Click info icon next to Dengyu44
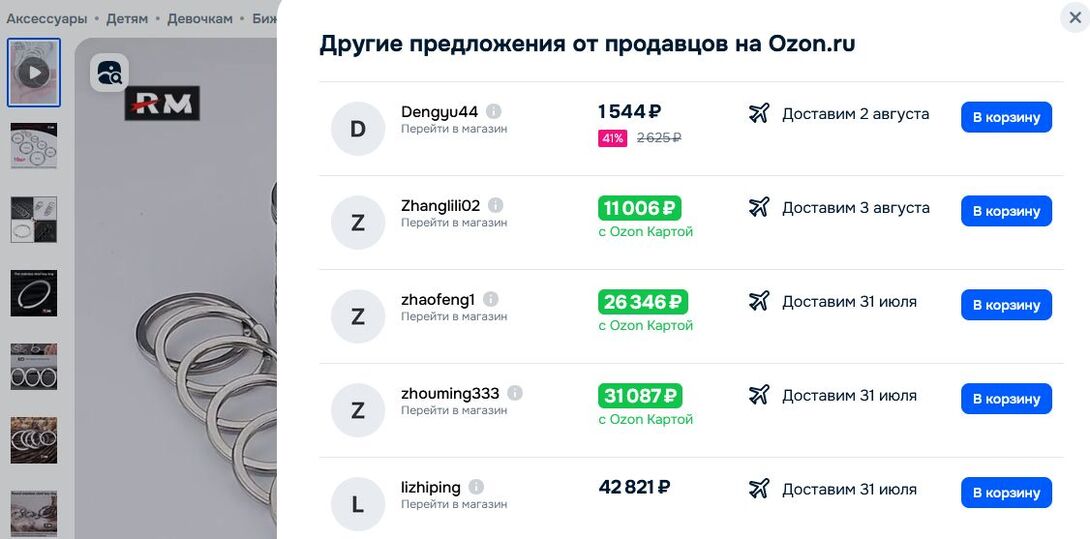Viewport: 1090px width, 539px height. point(494,111)
